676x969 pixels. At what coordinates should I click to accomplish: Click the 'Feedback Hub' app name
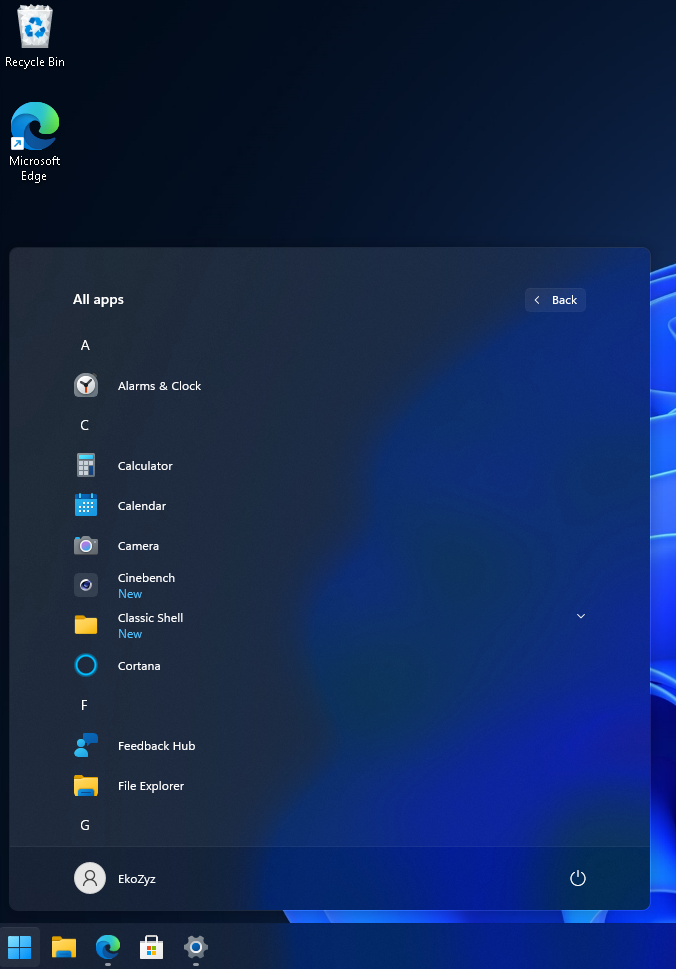coord(156,746)
